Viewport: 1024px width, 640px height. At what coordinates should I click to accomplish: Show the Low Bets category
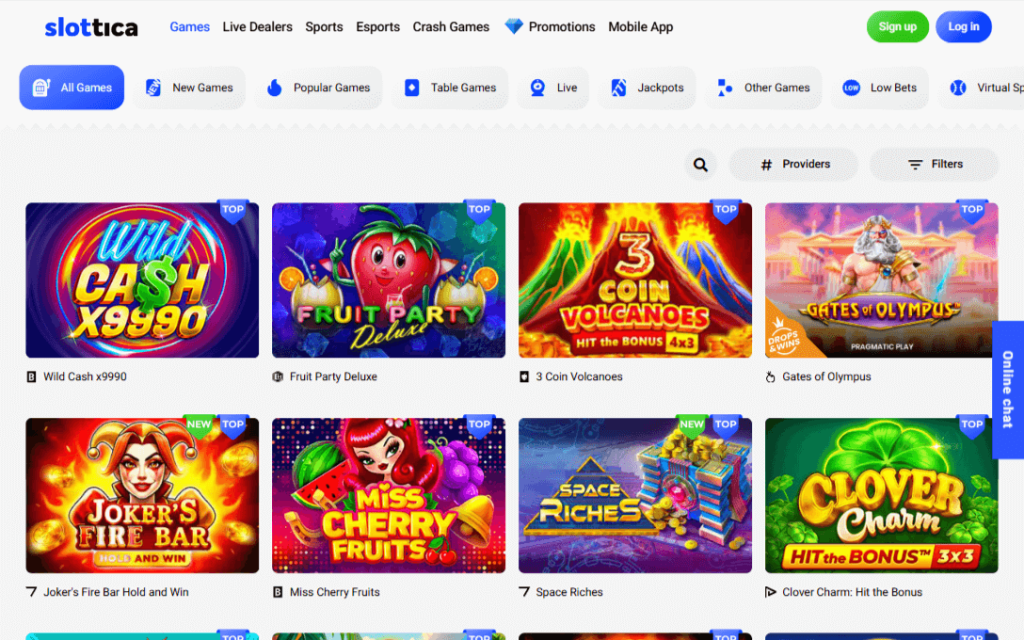click(x=880, y=88)
